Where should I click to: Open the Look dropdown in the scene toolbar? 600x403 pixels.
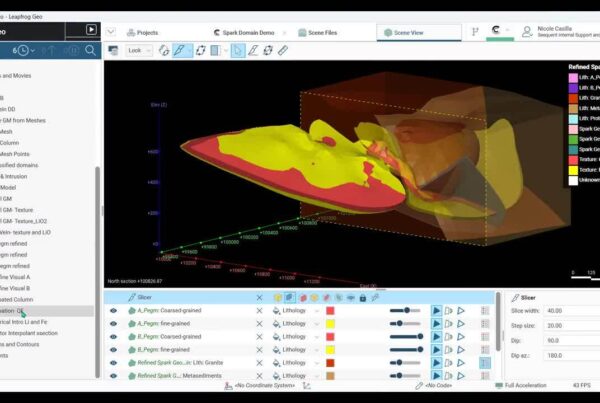(139, 50)
